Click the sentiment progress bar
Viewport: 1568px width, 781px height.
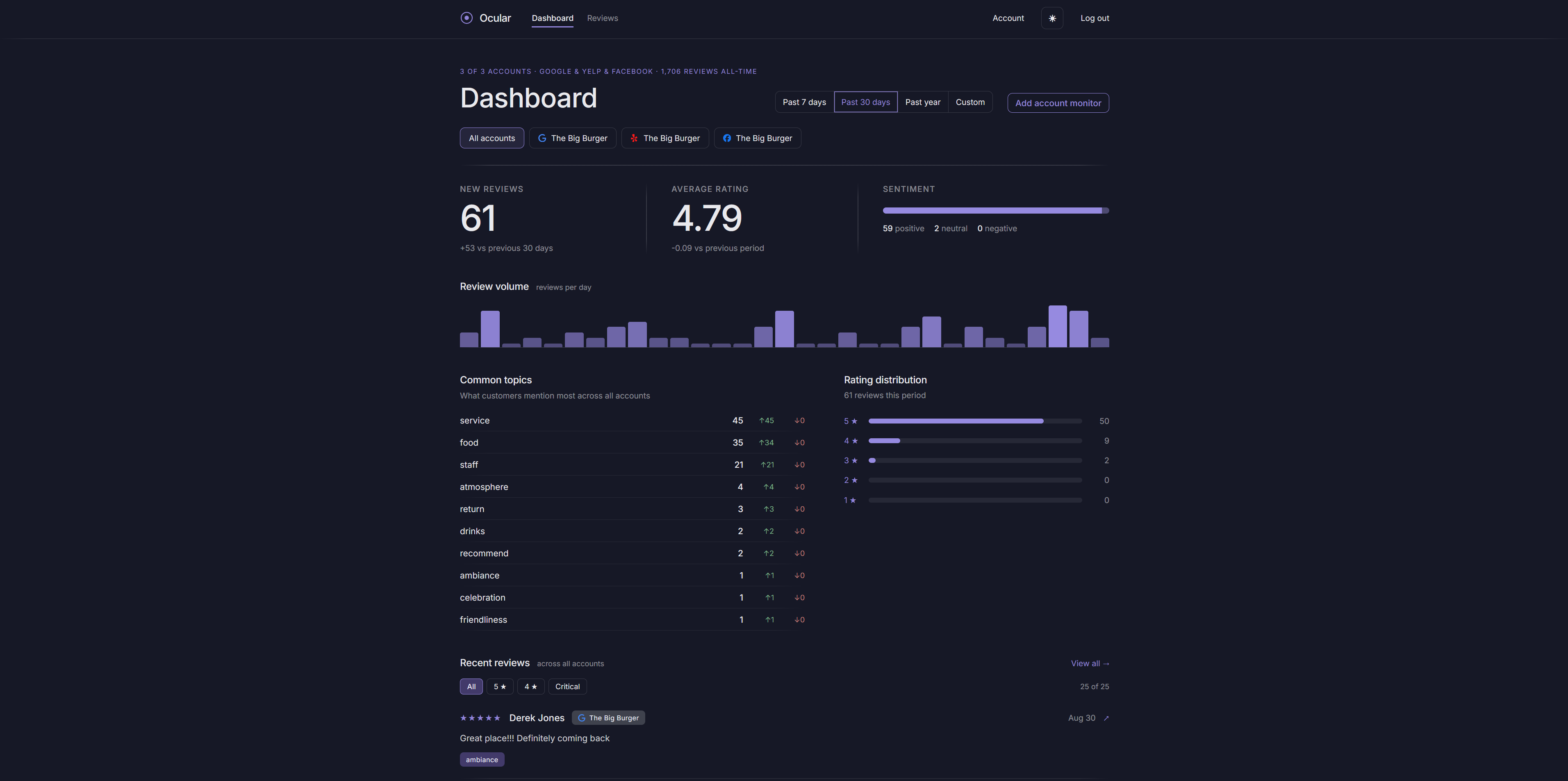point(996,211)
